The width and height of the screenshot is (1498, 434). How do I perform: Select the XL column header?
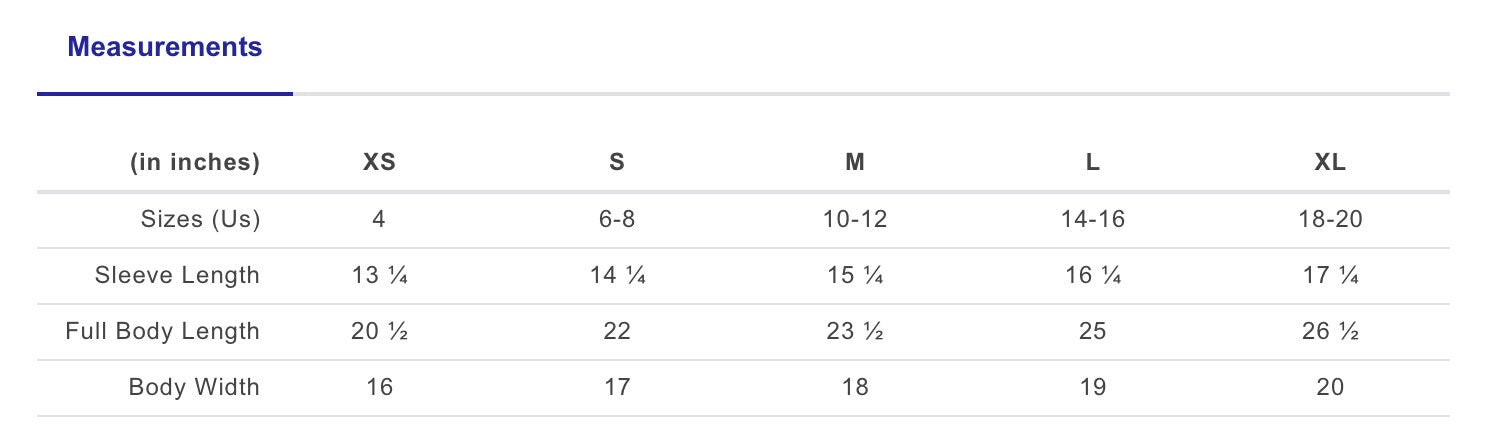1330,163
